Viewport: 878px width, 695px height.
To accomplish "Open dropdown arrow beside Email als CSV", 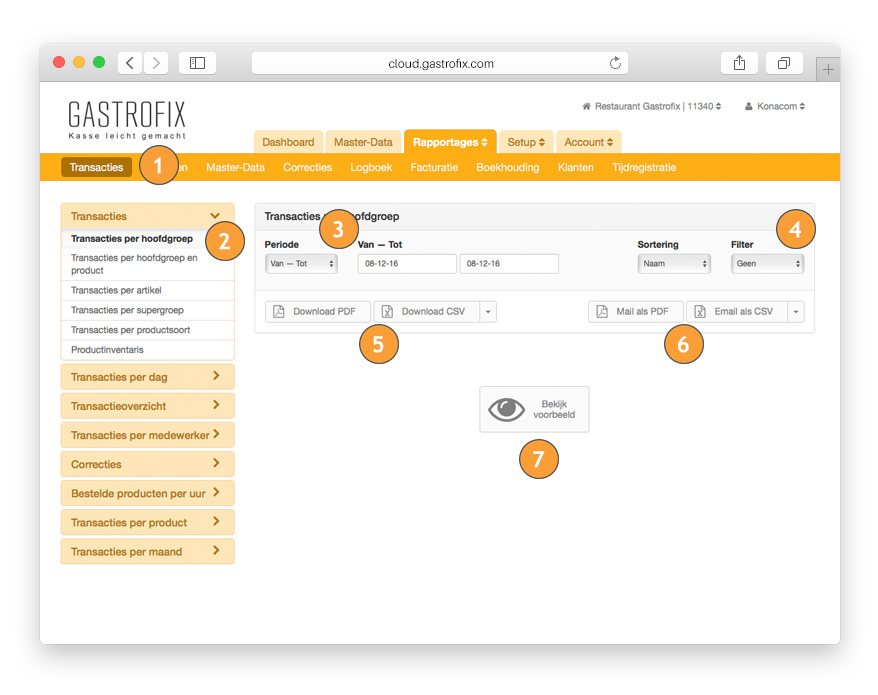I will click(796, 312).
